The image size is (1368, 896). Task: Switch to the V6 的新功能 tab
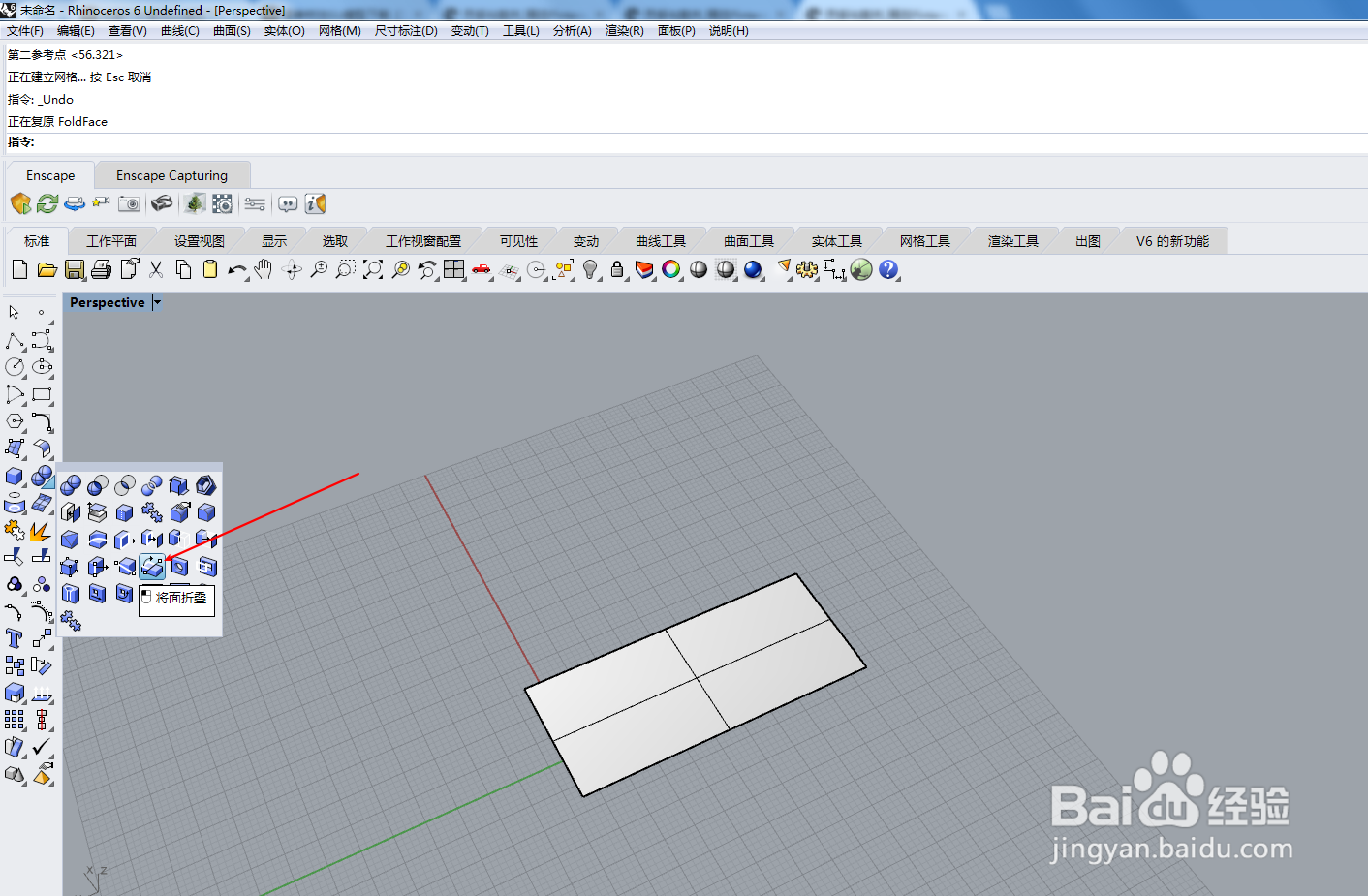point(1172,241)
